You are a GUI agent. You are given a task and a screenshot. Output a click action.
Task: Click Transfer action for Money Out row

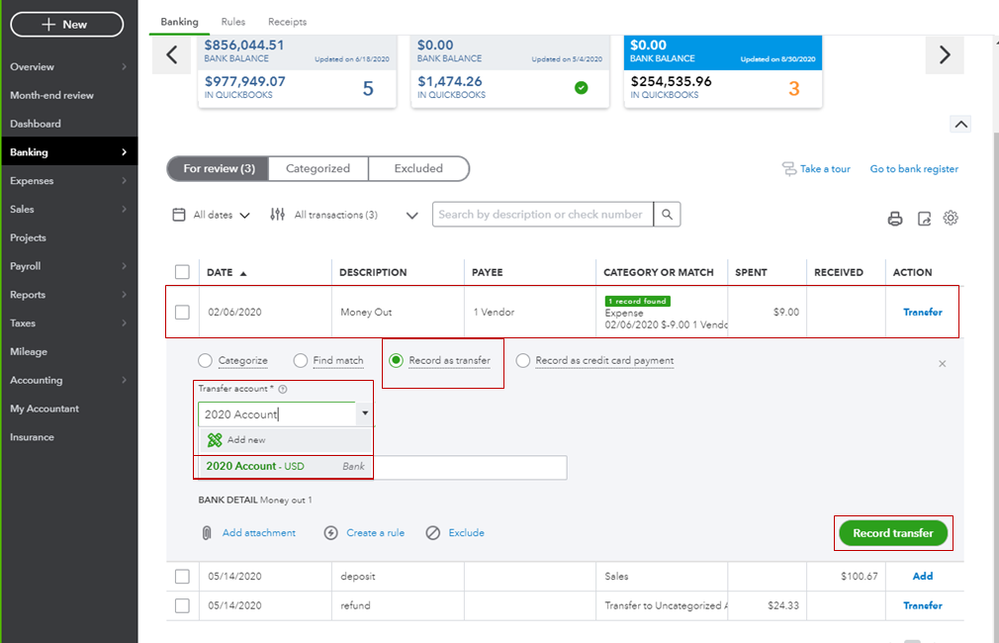point(923,312)
